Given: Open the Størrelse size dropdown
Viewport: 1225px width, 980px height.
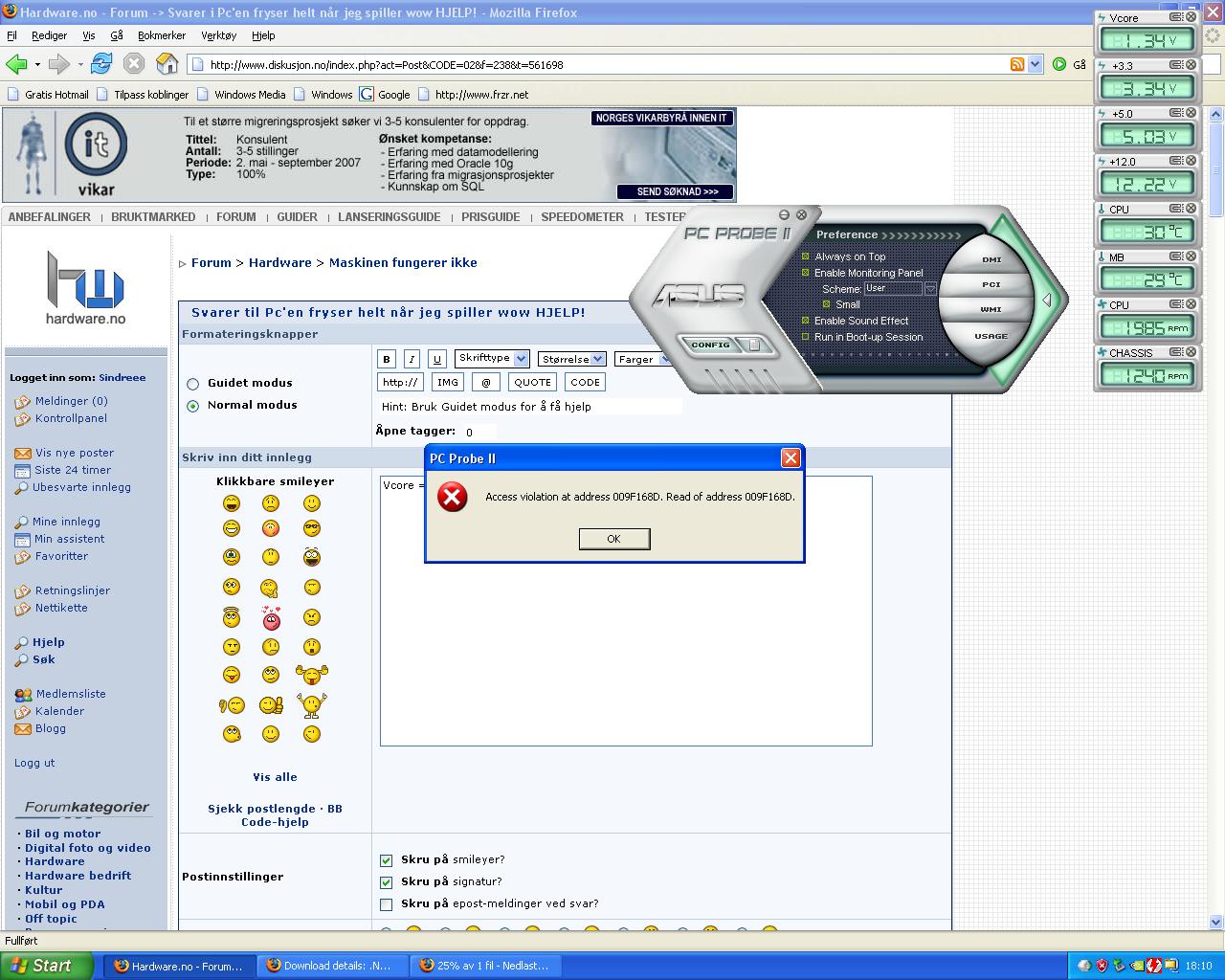Looking at the screenshot, I should click(571, 359).
